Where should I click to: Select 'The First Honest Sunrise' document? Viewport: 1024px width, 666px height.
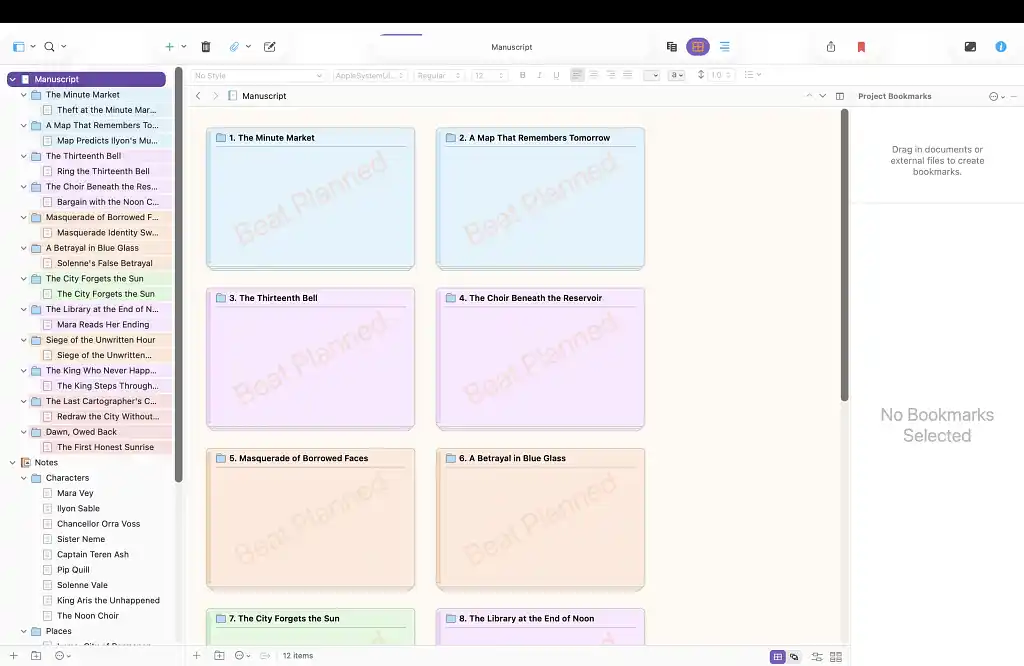[x=105, y=447]
